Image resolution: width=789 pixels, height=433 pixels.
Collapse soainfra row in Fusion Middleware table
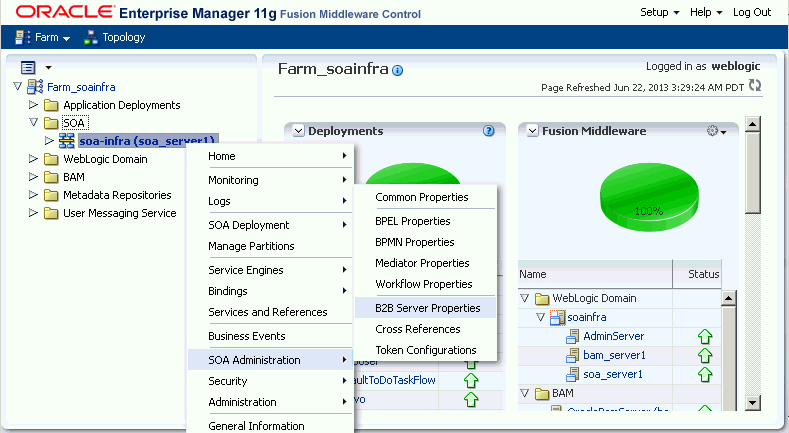tap(540, 317)
